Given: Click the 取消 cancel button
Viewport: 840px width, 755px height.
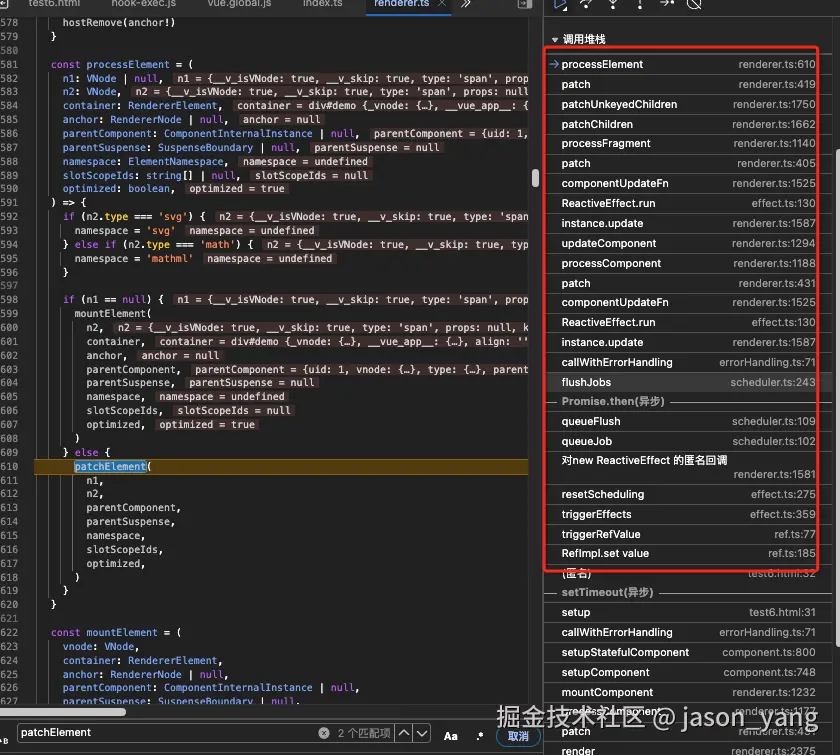Looking at the screenshot, I should coord(518,736).
